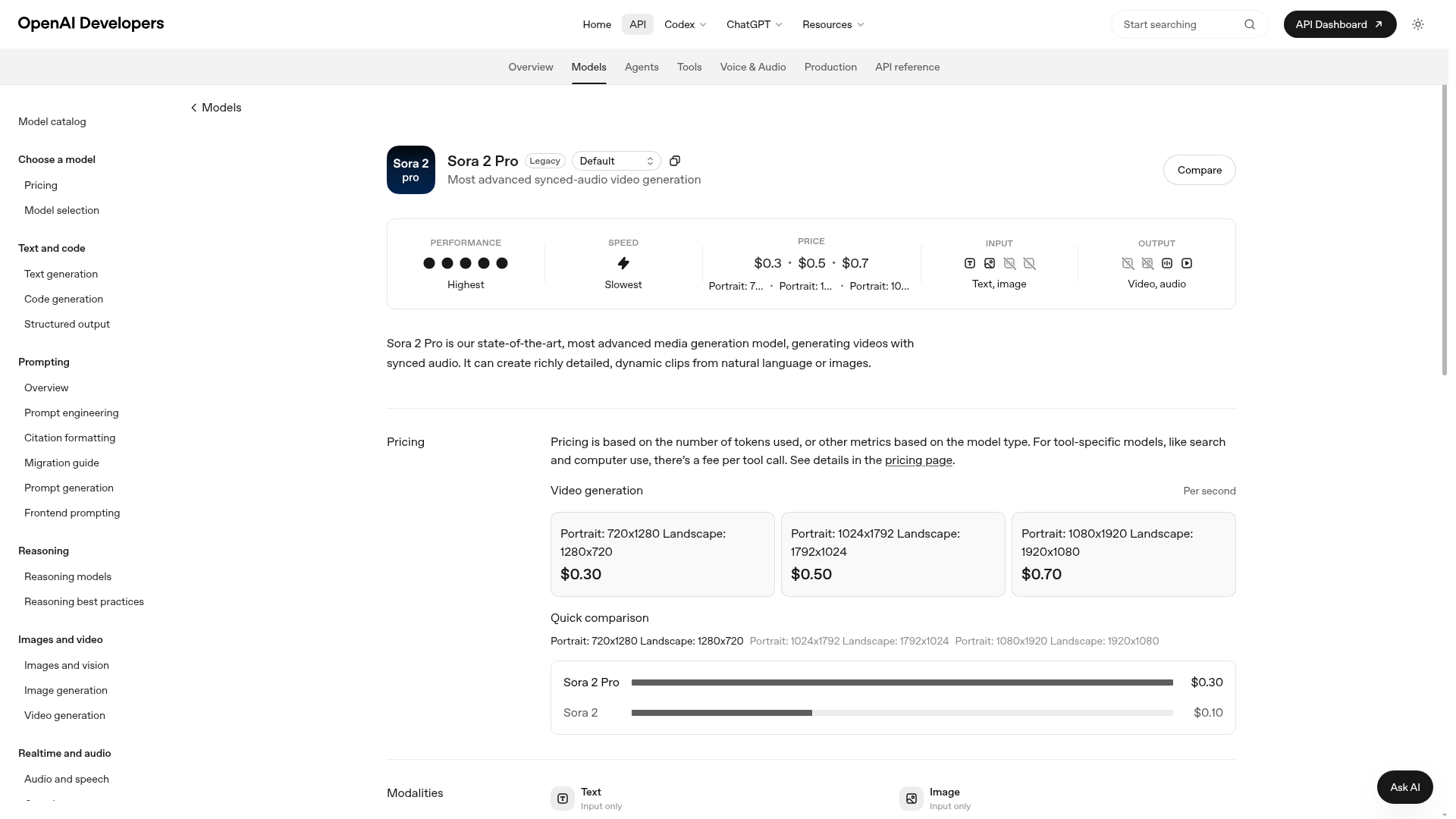Viewport: 1456px width, 819px height.
Task: Open Code generation sidebar link
Action: (x=64, y=299)
